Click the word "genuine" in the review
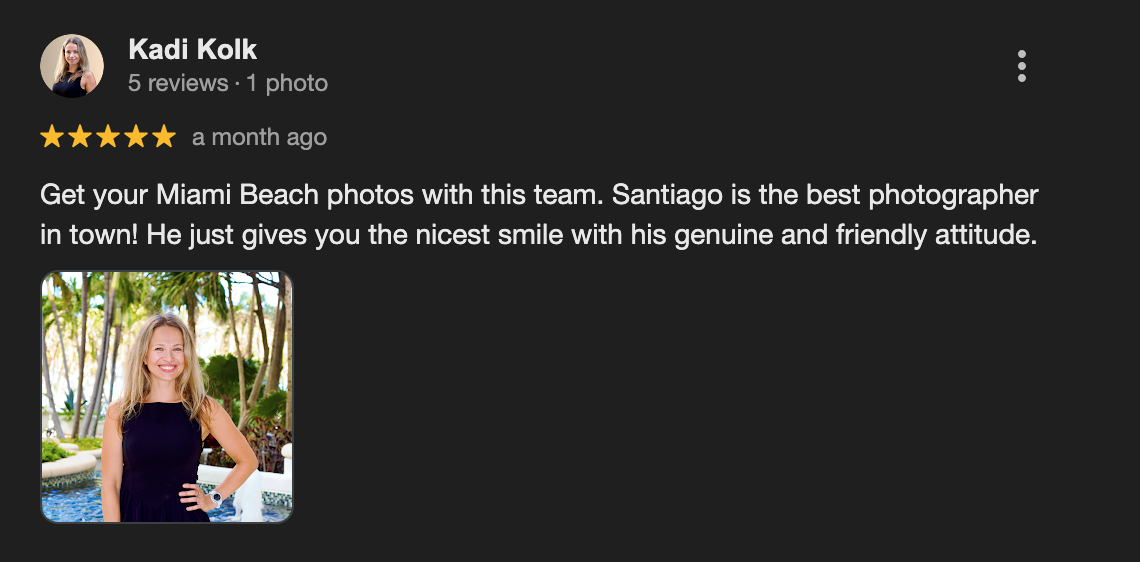 pos(735,238)
